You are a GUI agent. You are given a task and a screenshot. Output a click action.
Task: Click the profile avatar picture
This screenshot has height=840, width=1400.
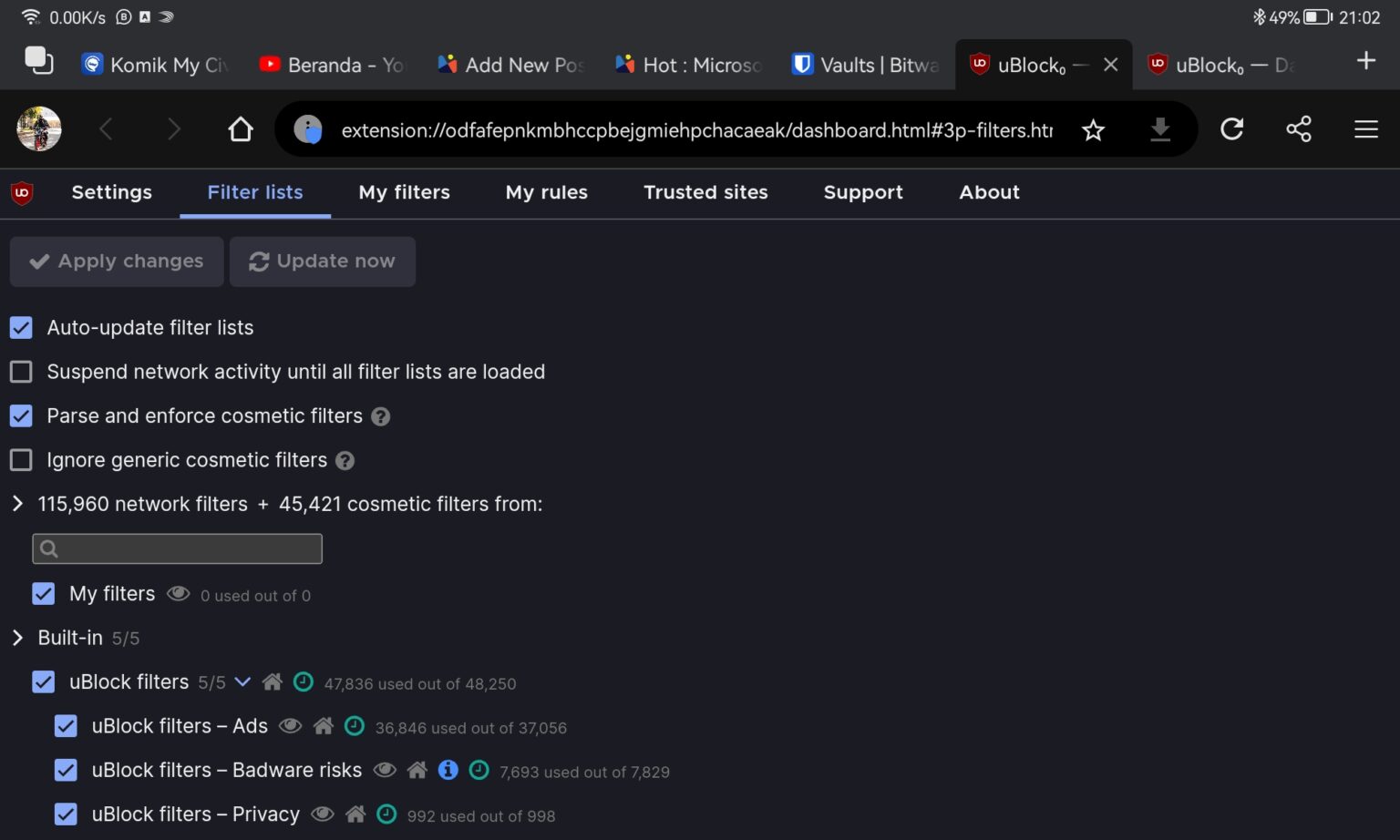(39, 129)
